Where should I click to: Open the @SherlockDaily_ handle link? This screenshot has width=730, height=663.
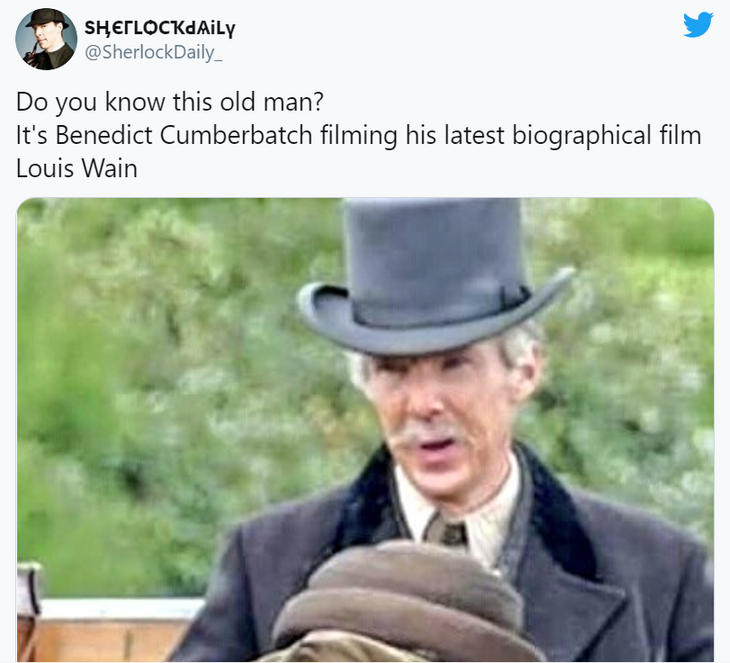pos(153,52)
